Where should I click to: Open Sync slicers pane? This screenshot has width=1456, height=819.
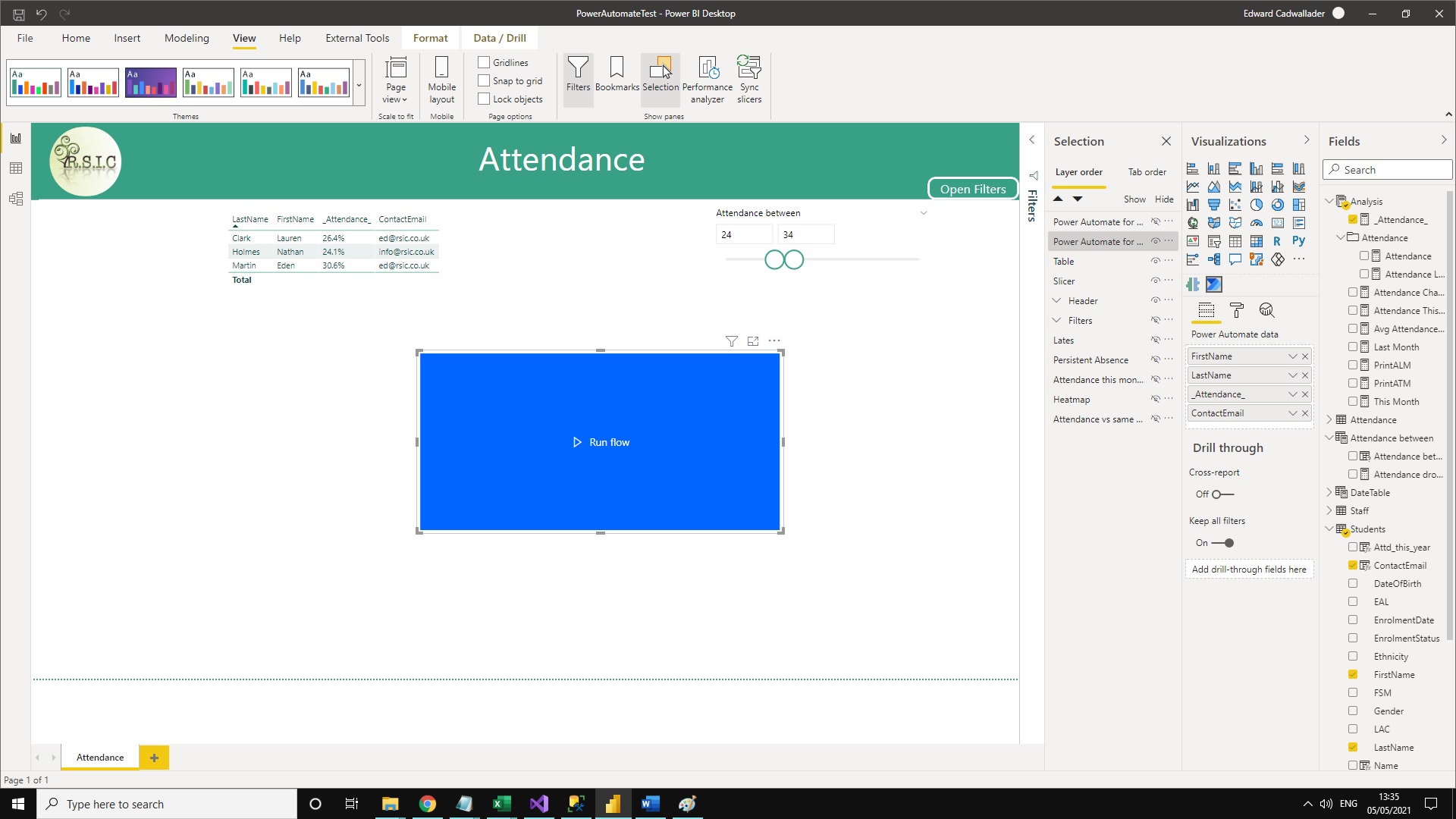pos(749,80)
